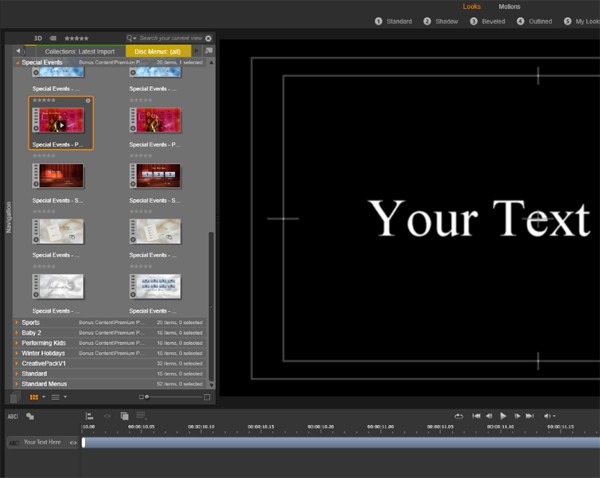Toggle the loop playback icon

[x=458, y=415]
